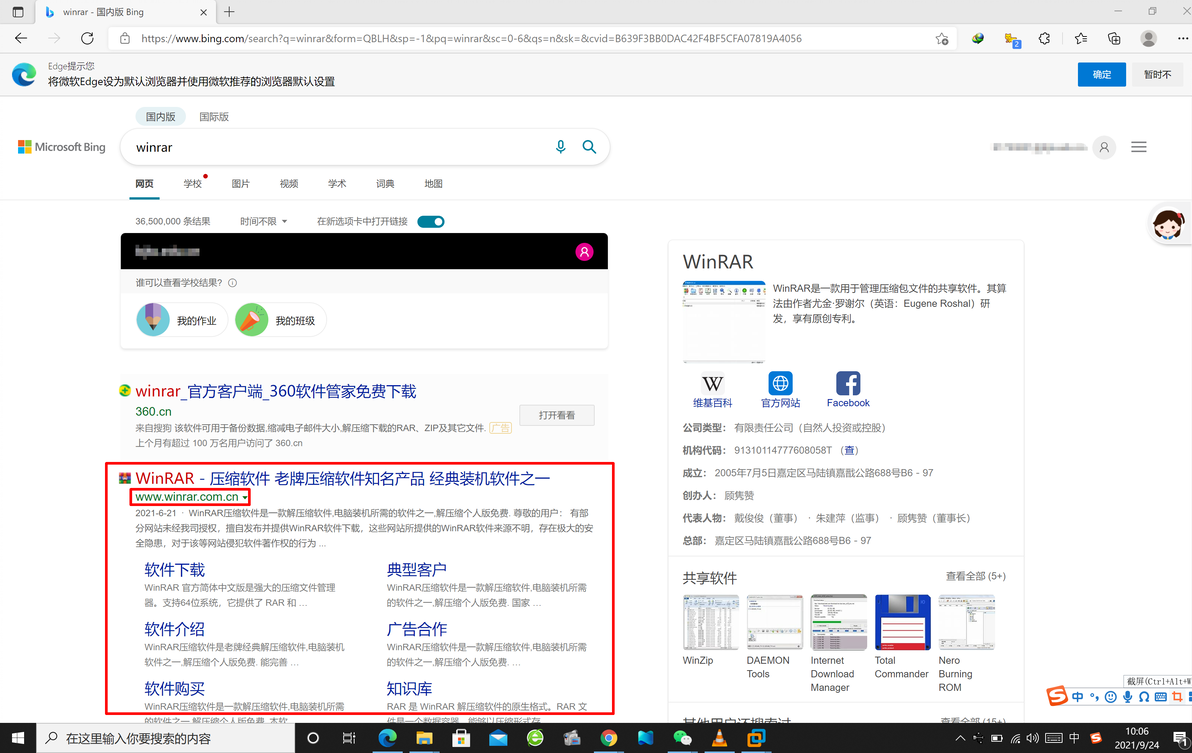
Task: Start voice search with the microphone icon
Action: [x=560, y=147]
